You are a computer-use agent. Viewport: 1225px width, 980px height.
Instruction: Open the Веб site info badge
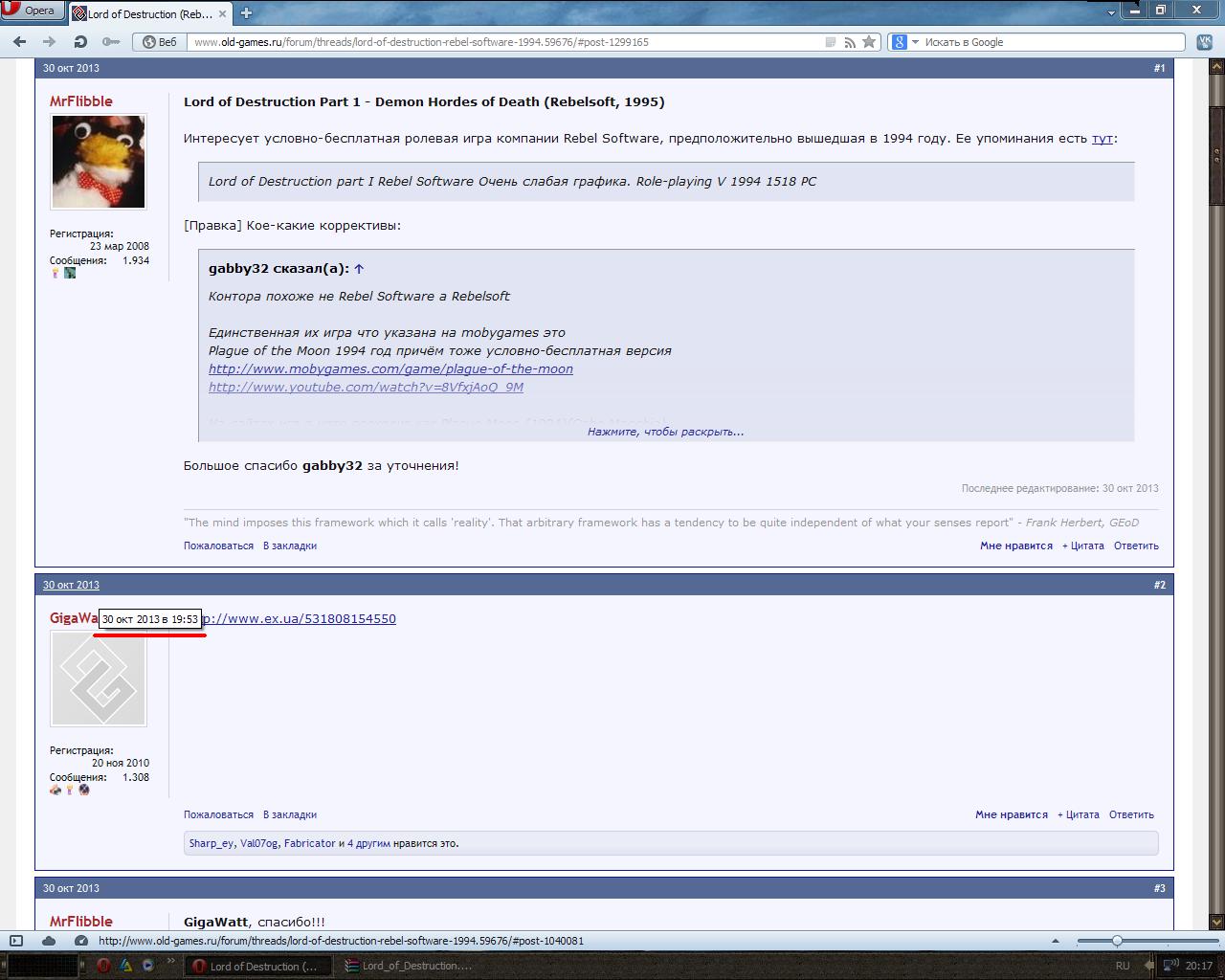pos(160,42)
